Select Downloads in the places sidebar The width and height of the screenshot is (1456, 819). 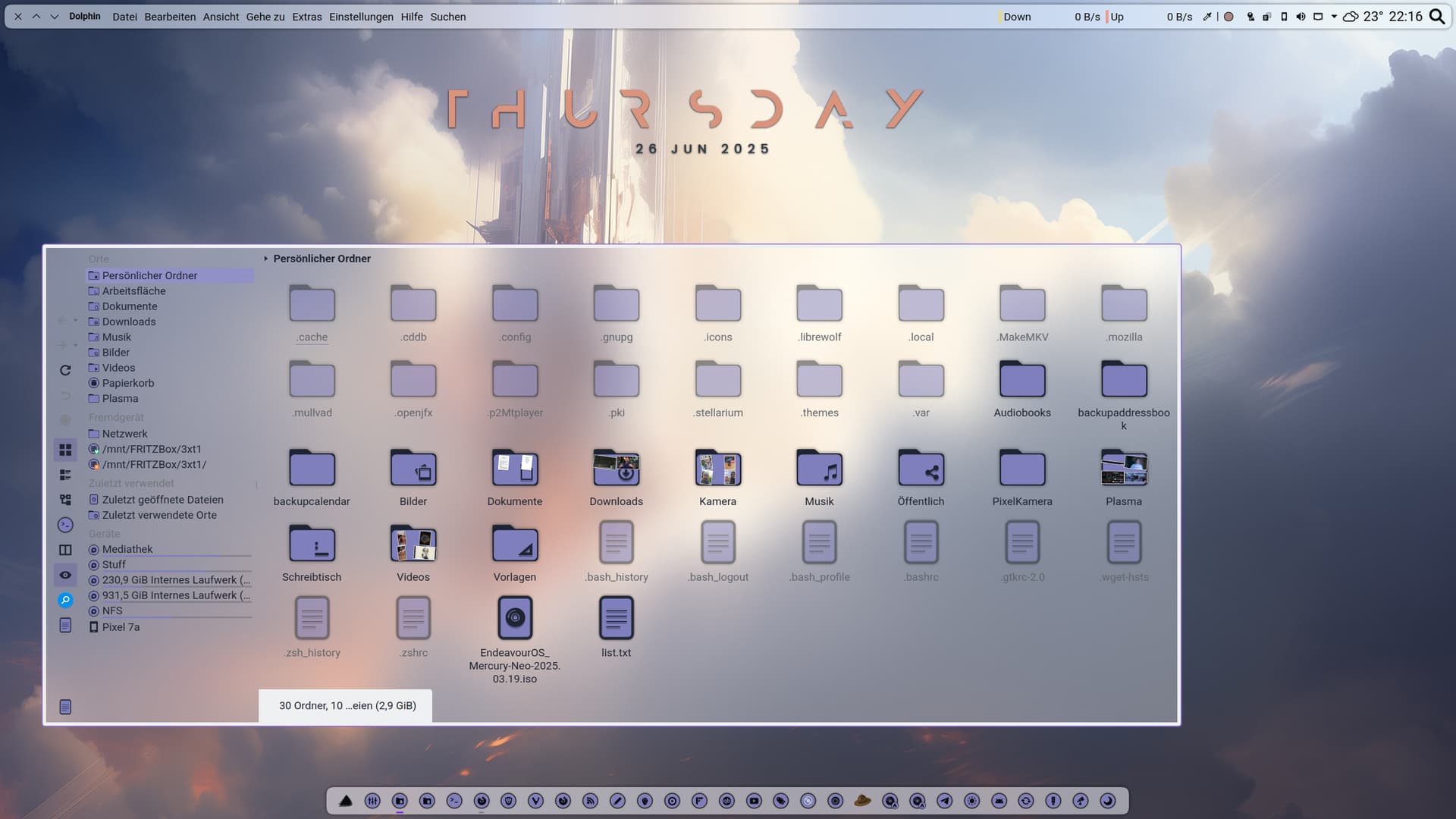pos(129,322)
